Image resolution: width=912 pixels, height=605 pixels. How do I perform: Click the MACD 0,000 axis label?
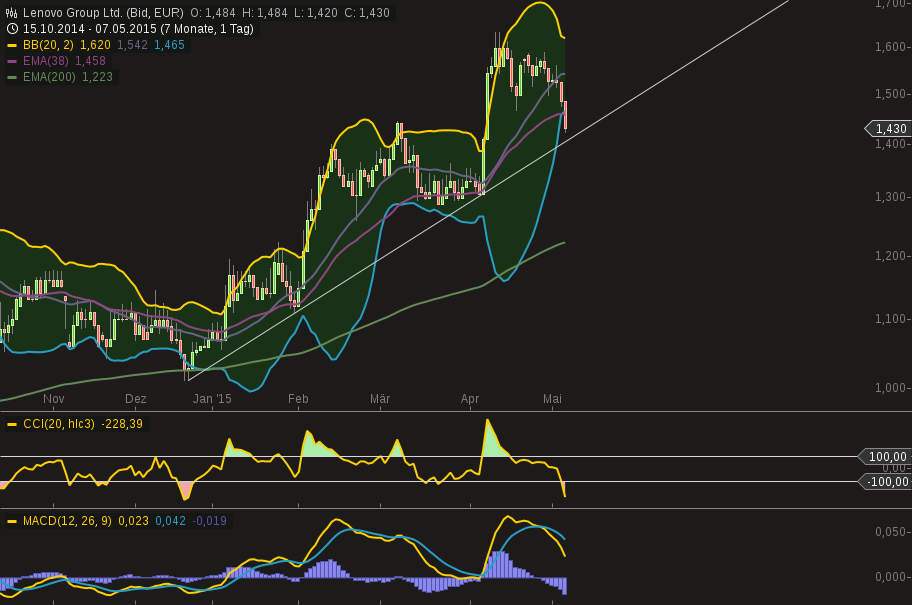pyautogui.click(x=890, y=577)
